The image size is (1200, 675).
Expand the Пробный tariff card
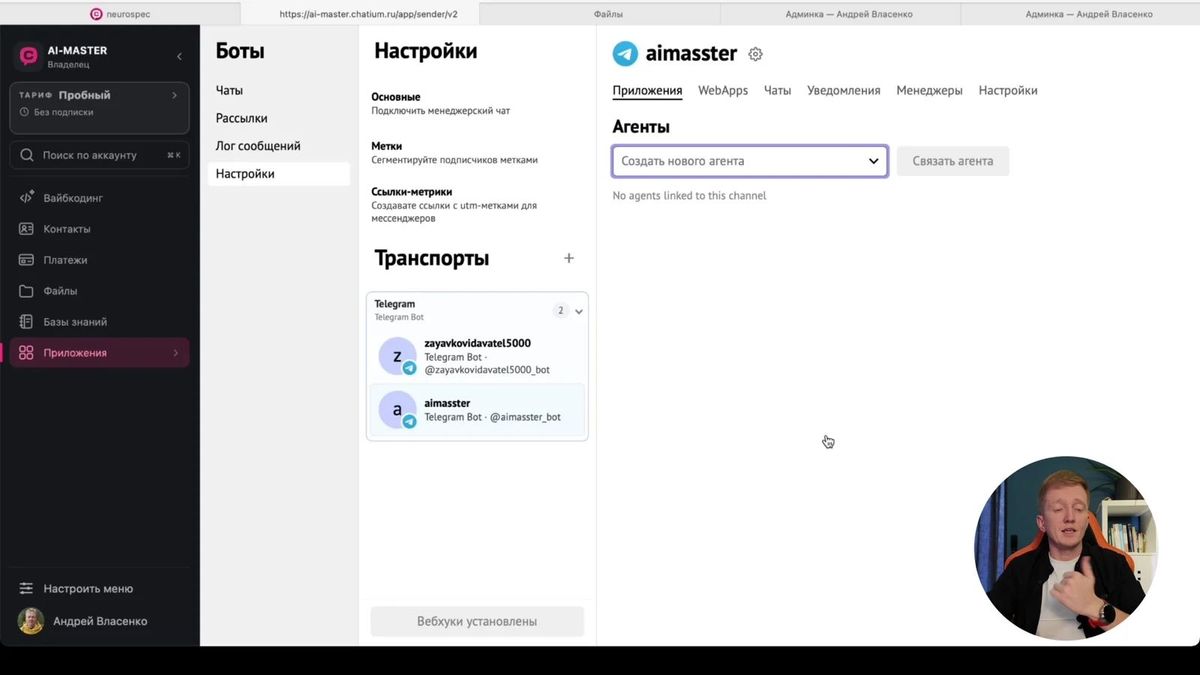pos(100,107)
